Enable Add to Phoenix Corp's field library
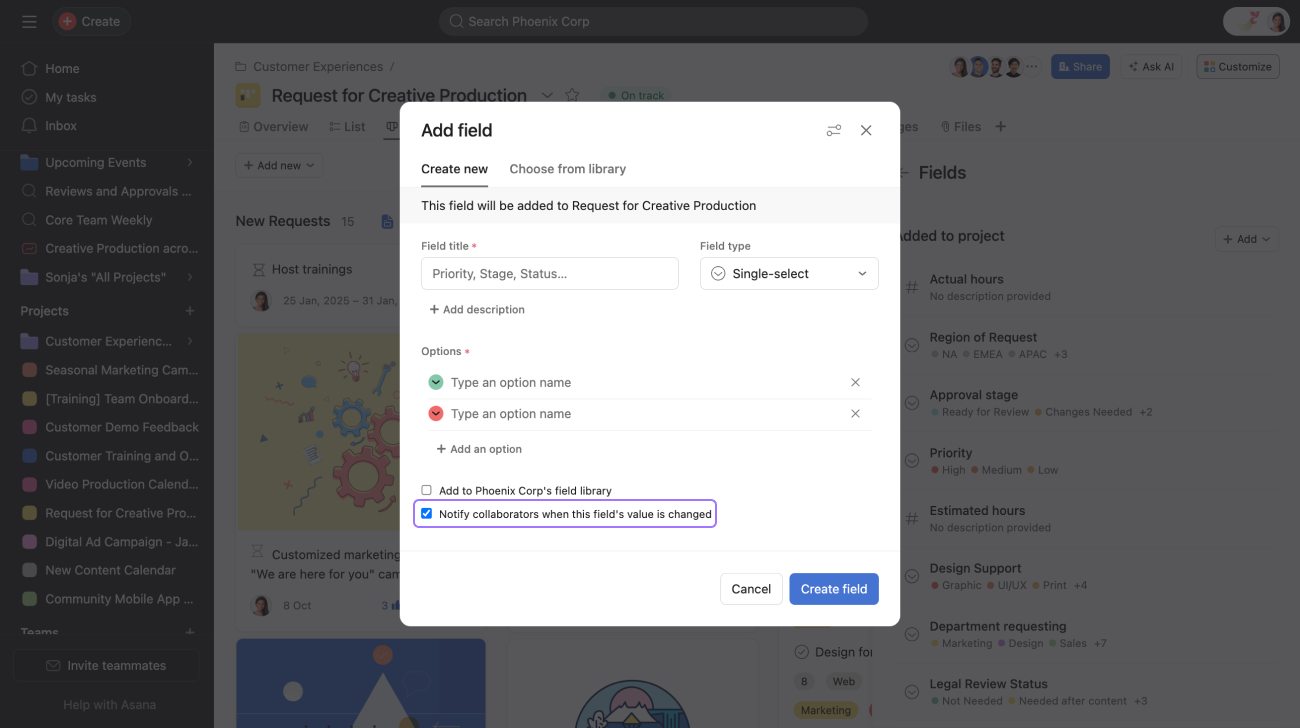The height and width of the screenshot is (728, 1300). [x=426, y=490]
